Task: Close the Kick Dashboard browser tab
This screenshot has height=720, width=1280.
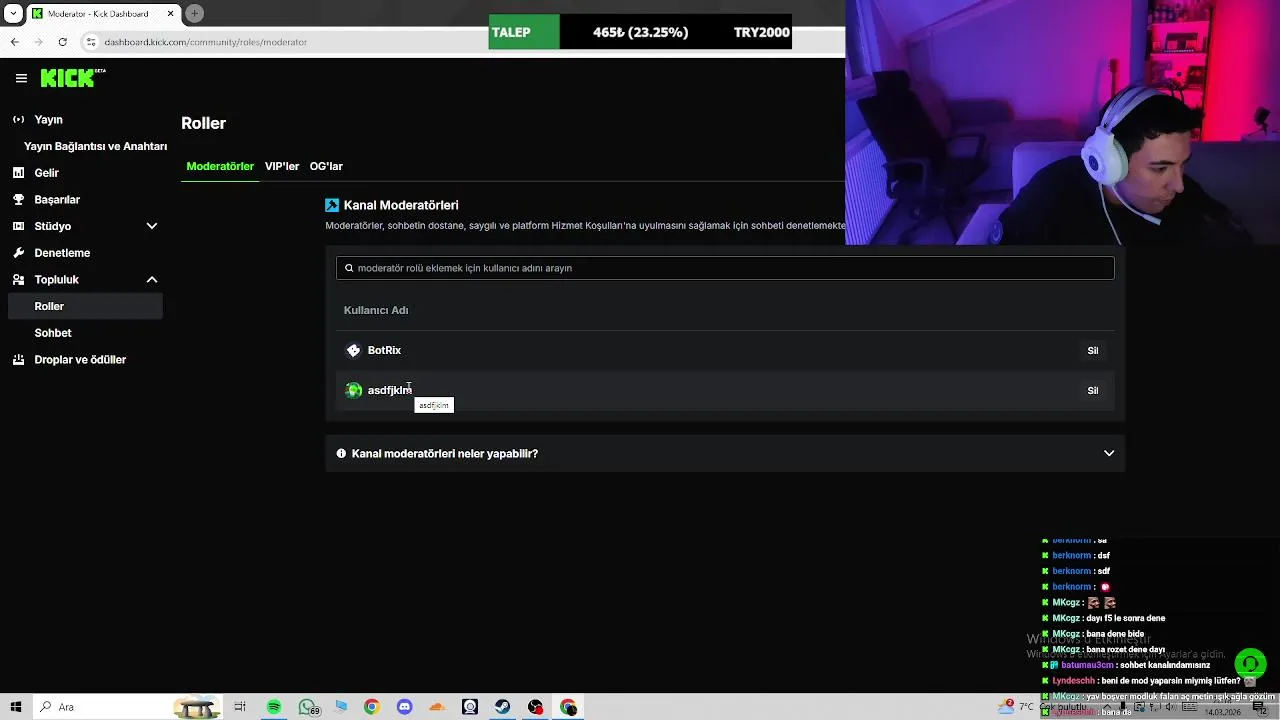Action: click(x=170, y=13)
